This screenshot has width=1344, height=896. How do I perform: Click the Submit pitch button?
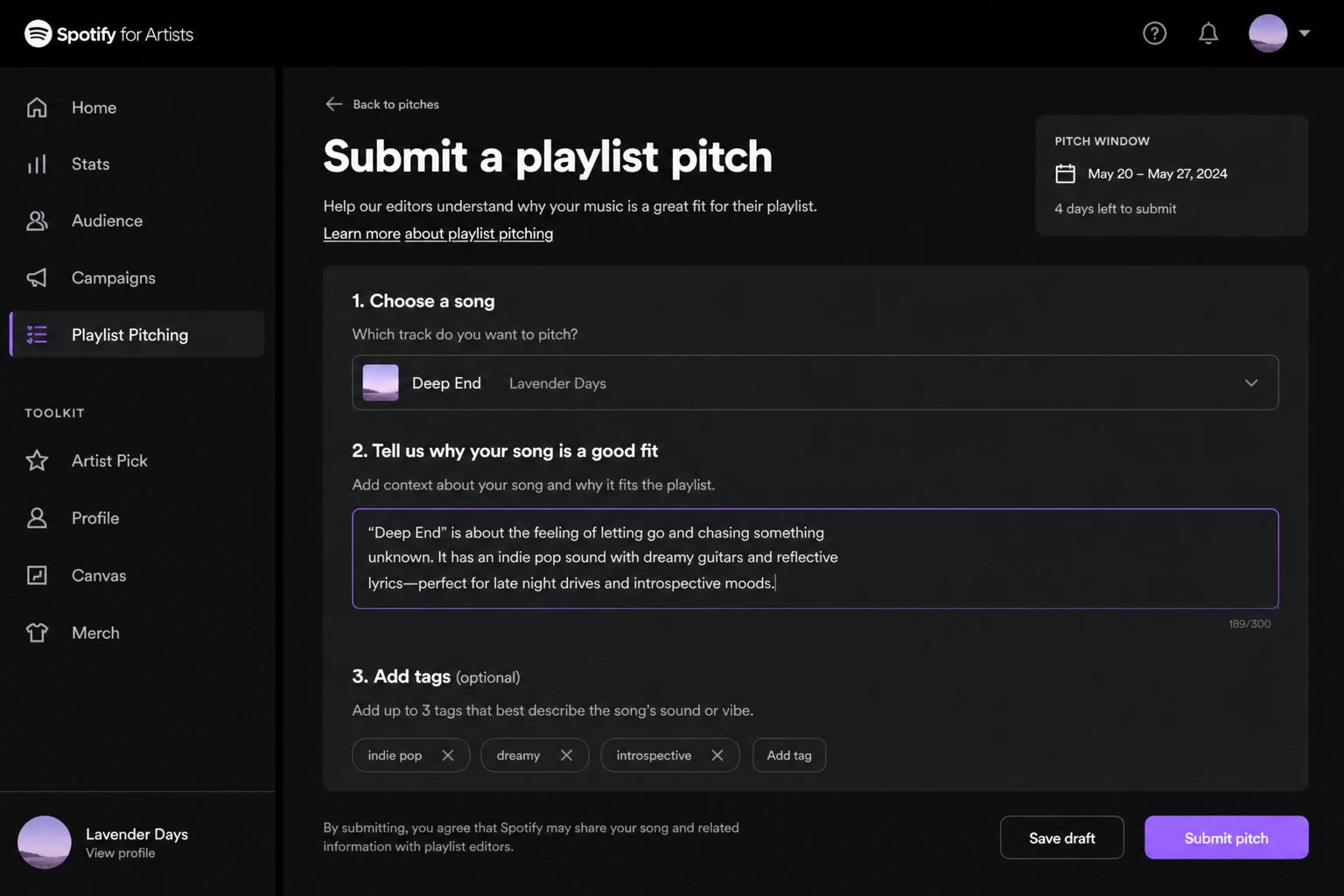(x=1226, y=837)
